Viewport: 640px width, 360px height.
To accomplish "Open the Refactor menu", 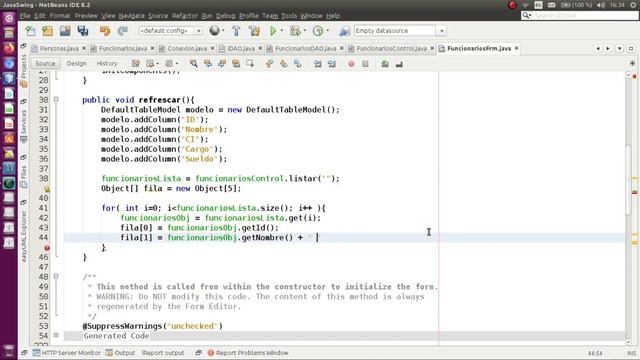I will [184, 16].
